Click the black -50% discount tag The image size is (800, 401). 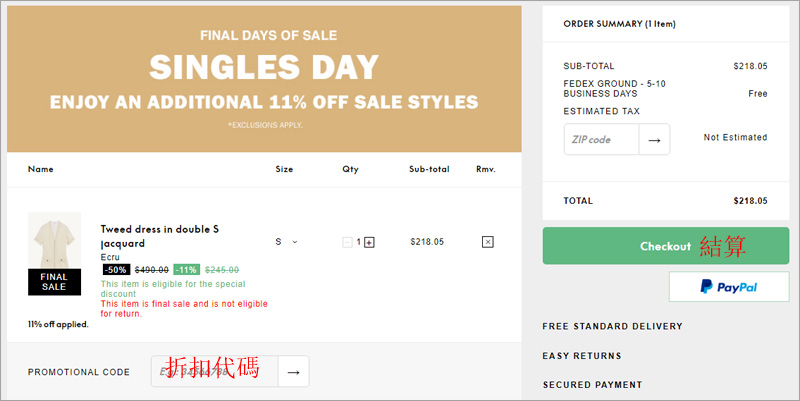(x=115, y=269)
